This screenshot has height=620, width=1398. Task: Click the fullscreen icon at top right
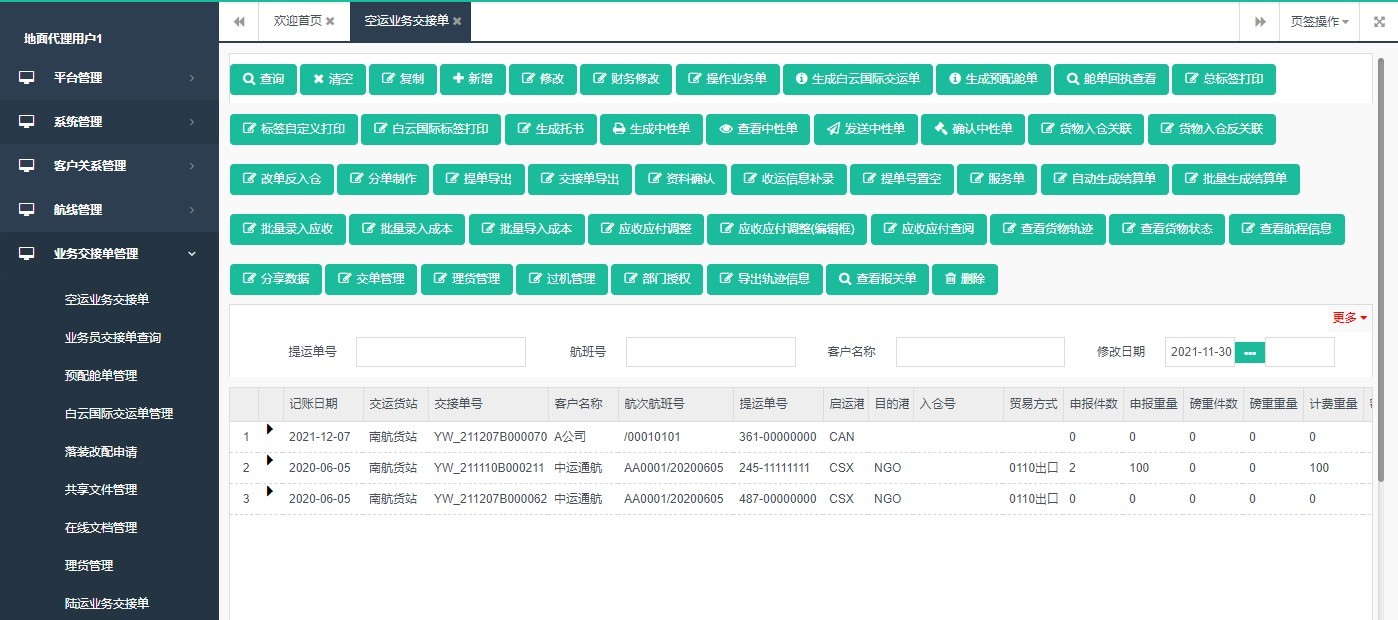1379,21
